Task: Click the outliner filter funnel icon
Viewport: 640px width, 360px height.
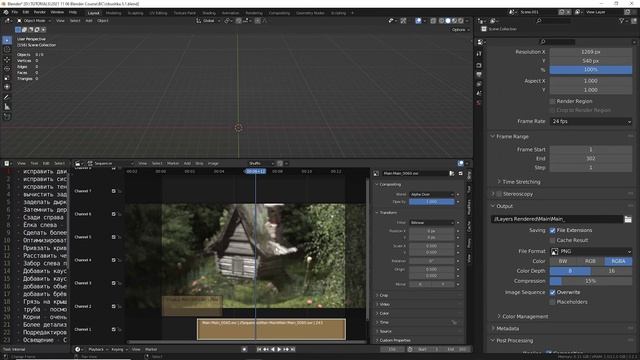Action: [x=621, y=20]
